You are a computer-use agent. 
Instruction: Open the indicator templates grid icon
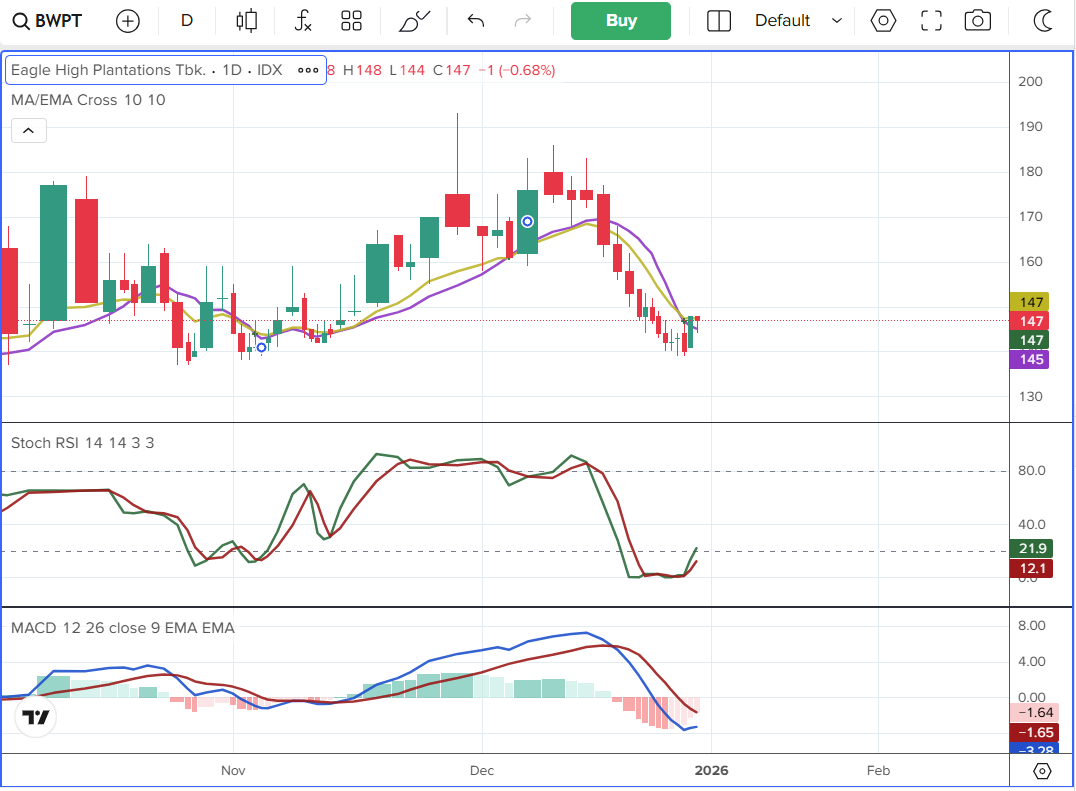351,20
